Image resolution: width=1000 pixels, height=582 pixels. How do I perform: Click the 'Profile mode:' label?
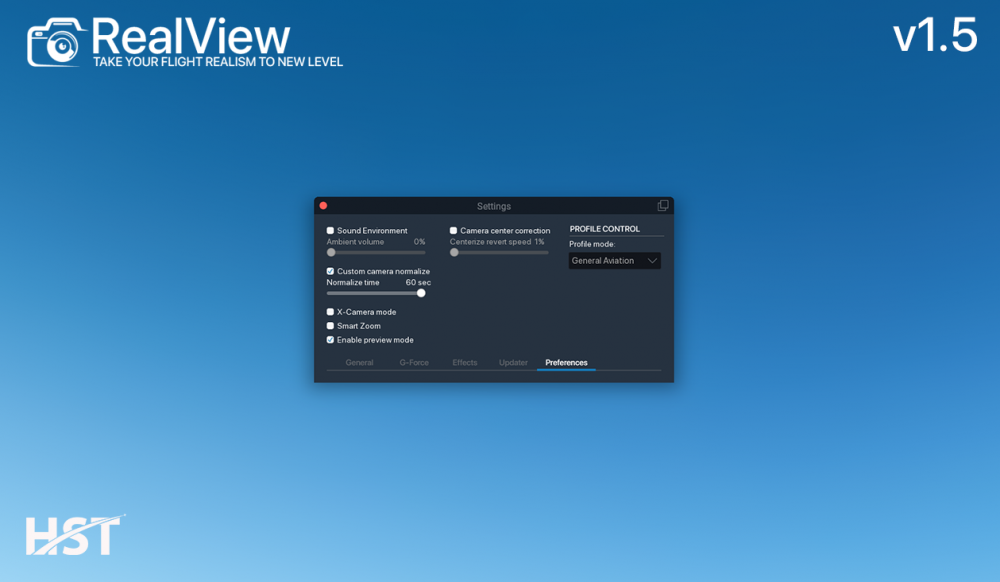tap(592, 244)
